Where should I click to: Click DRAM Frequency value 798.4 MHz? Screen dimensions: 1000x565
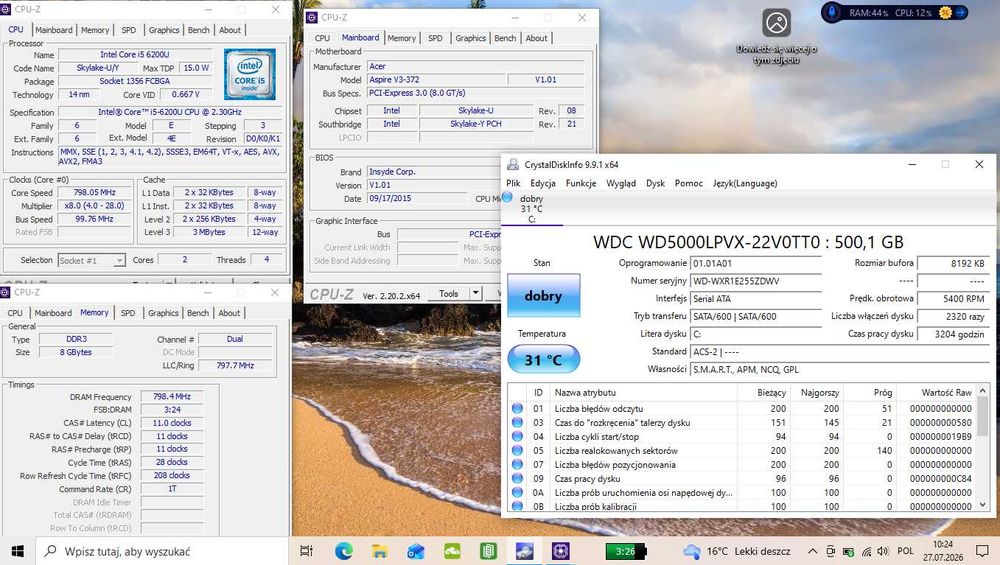pyautogui.click(x=172, y=396)
